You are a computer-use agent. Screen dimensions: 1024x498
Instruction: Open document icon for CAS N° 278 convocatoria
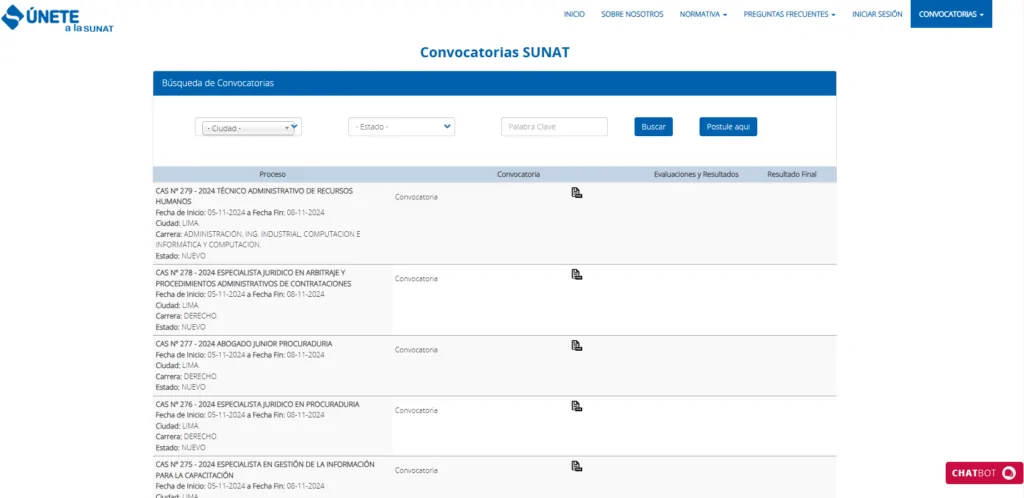[x=576, y=274]
